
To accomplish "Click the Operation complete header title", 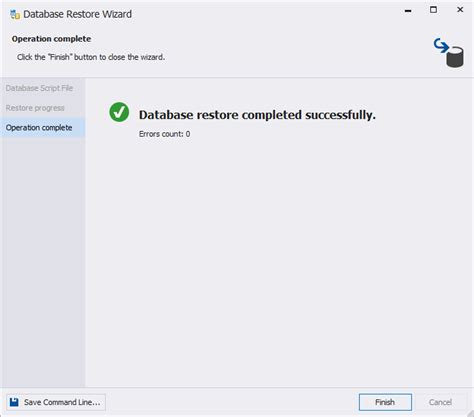I will coord(51,39).
